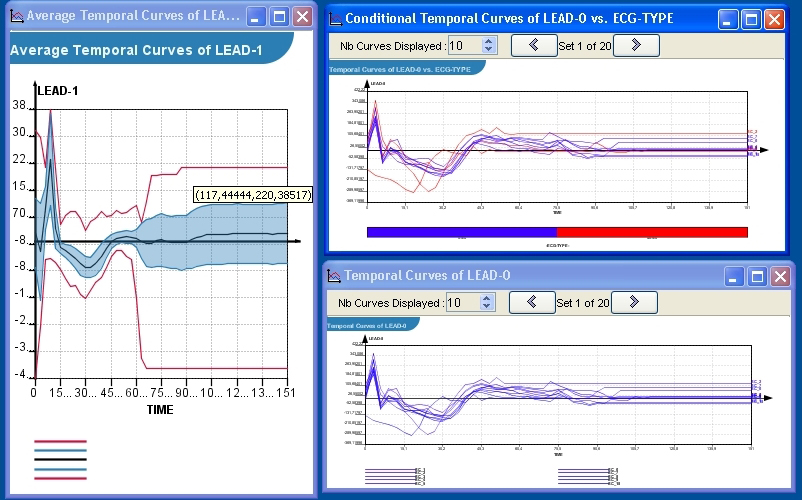Click the black average line in LEAD-1 legend
The image size is (802, 500).
tap(60, 460)
